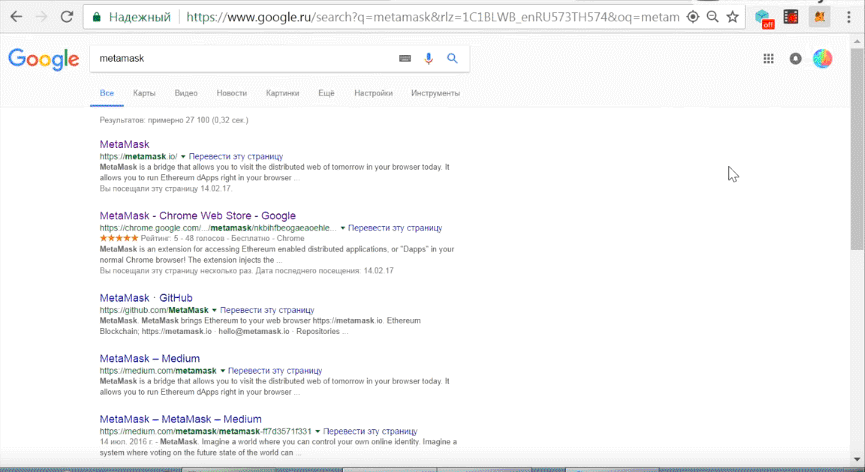The image size is (865, 472).
Task: Click the scrollbar up arrow
Action: point(857,41)
